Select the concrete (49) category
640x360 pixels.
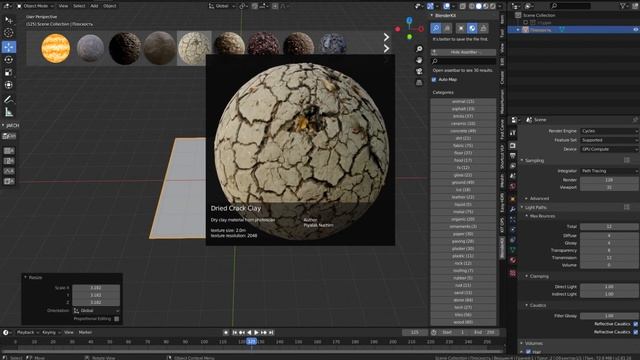click(x=463, y=131)
